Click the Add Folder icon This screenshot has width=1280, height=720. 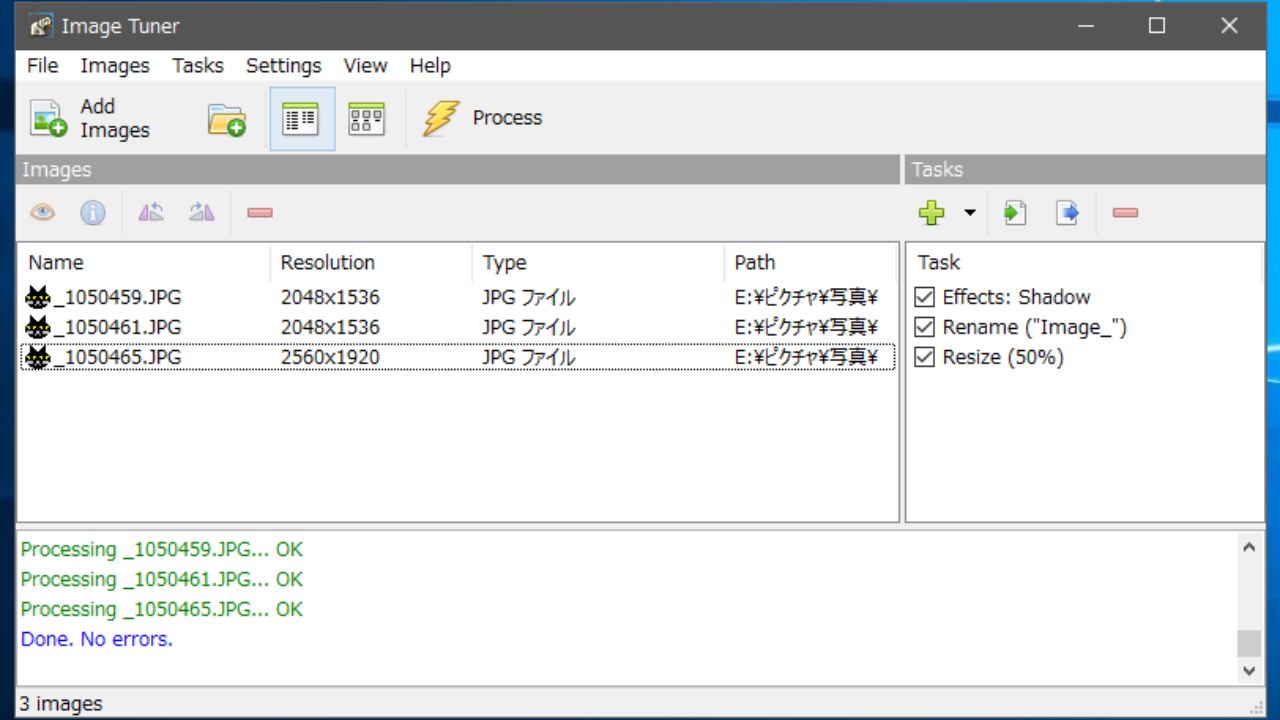pos(227,119)
